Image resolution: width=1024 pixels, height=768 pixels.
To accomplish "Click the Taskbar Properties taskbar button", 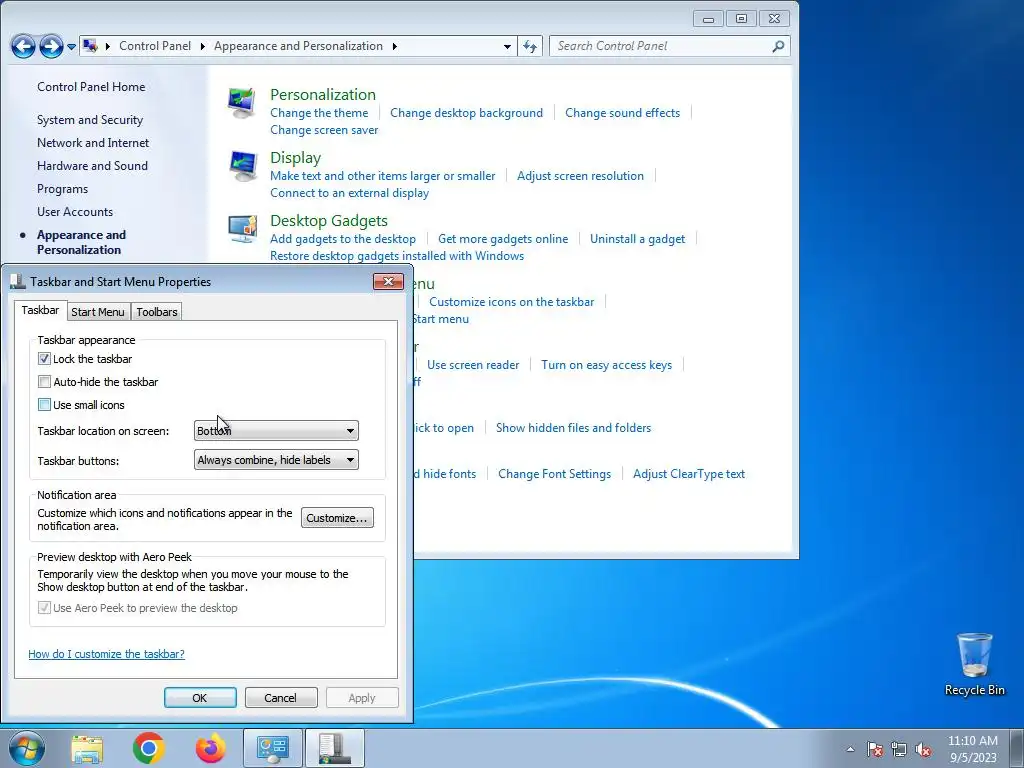I will [x=334, y=748].
